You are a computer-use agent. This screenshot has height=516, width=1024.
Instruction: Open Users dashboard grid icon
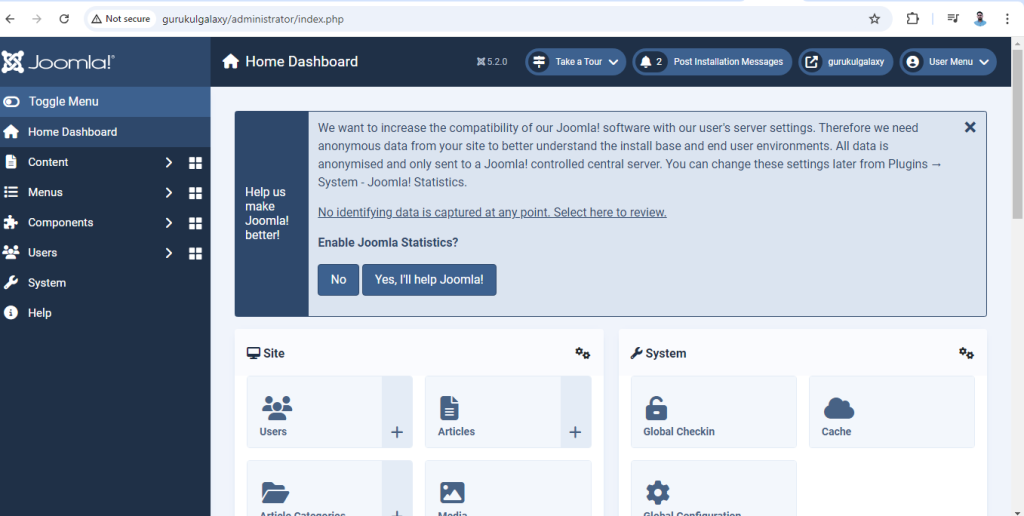(x=195, y=253)
